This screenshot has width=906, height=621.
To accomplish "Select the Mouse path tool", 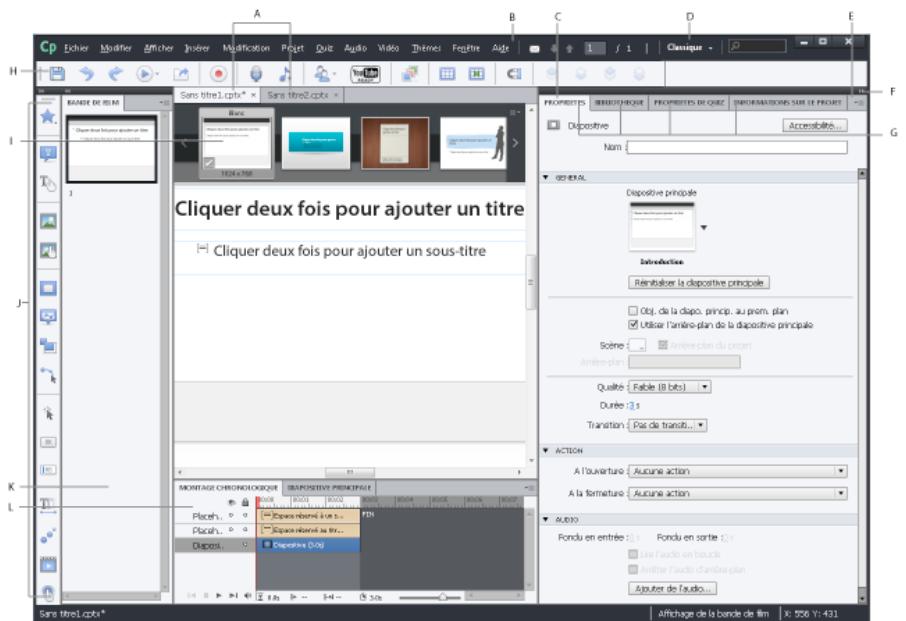I will pyautogui.click(x=49, y=375).
